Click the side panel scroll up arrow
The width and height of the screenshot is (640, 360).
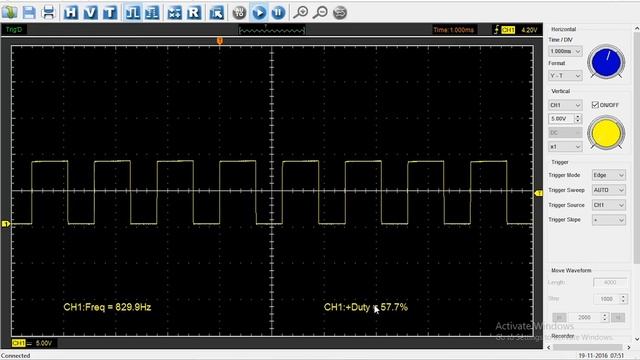point(637,28)
